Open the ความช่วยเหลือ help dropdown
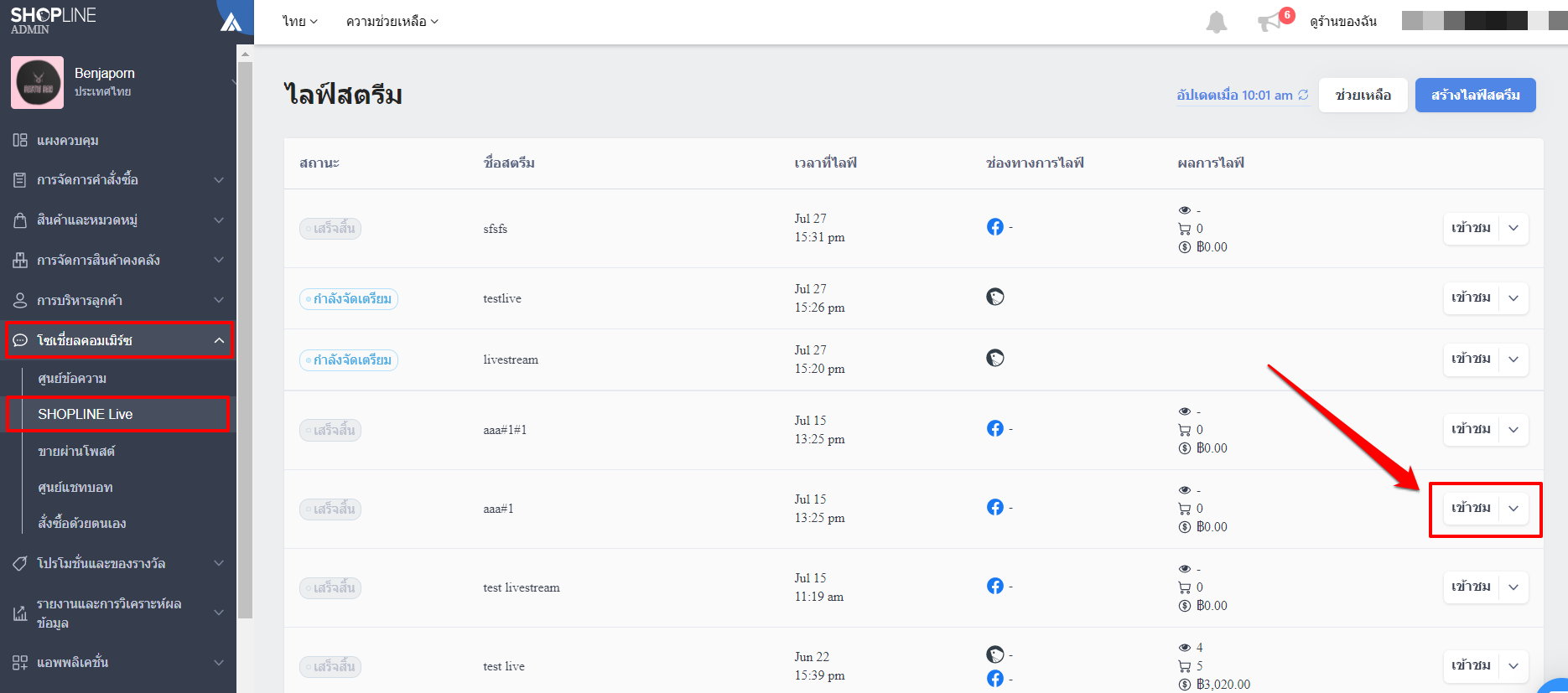This screenshot has width=1568, height=693. (x=392, y=22)
